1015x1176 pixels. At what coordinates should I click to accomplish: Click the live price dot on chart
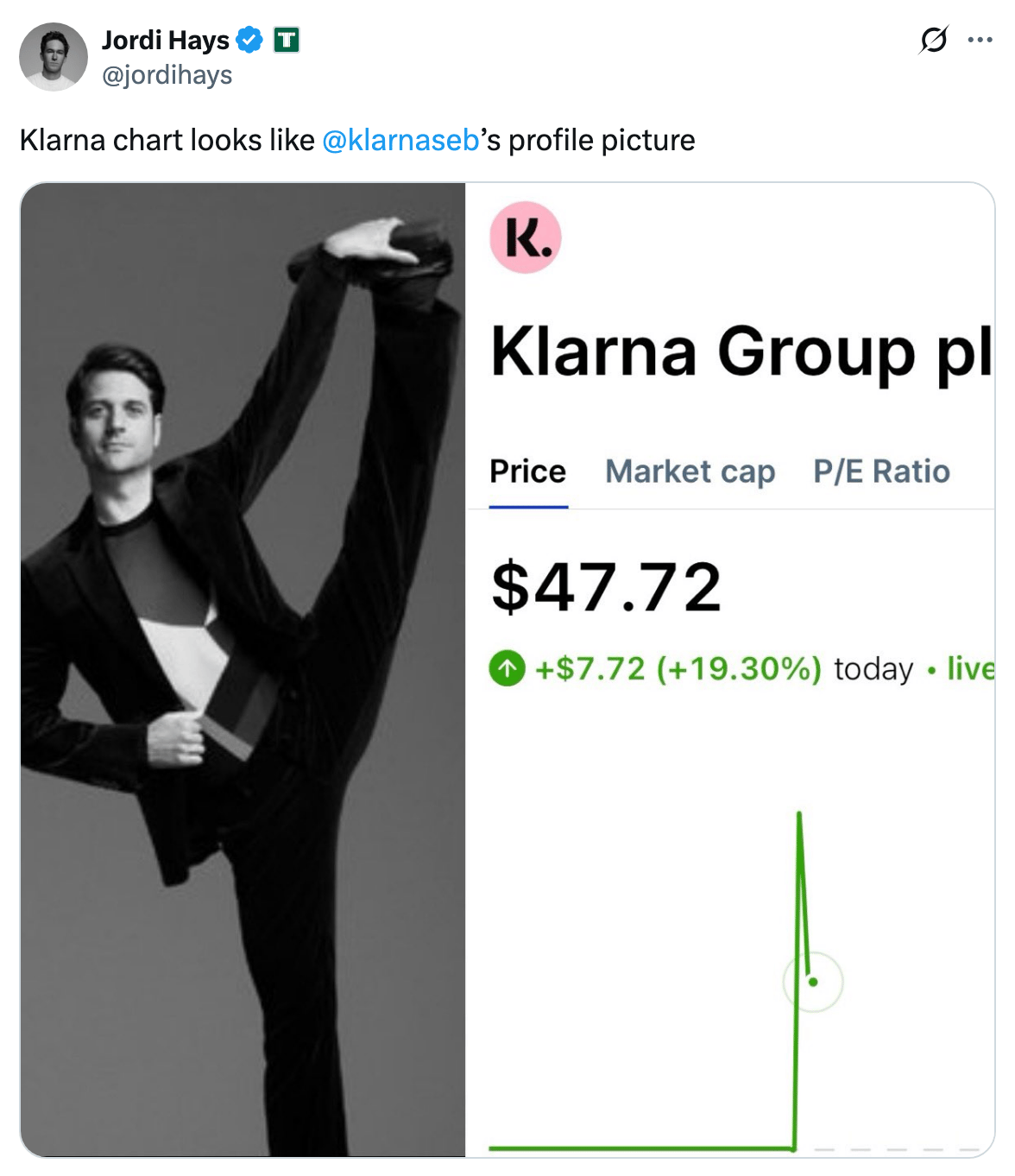click(x=813, y=982)
